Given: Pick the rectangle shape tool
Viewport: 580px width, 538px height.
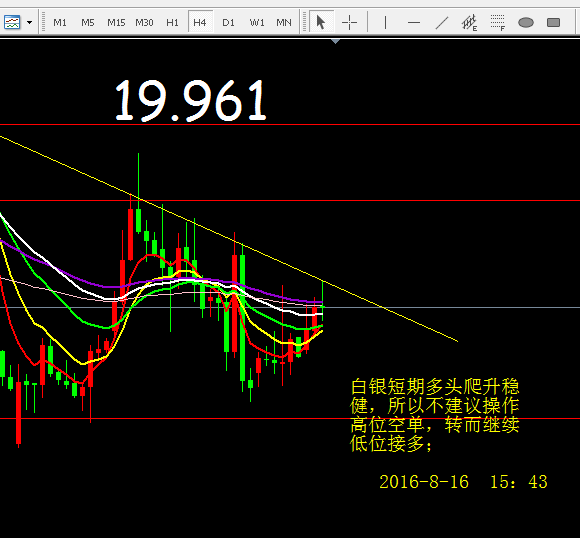Looking at the screenshot, I should [553, 23].
